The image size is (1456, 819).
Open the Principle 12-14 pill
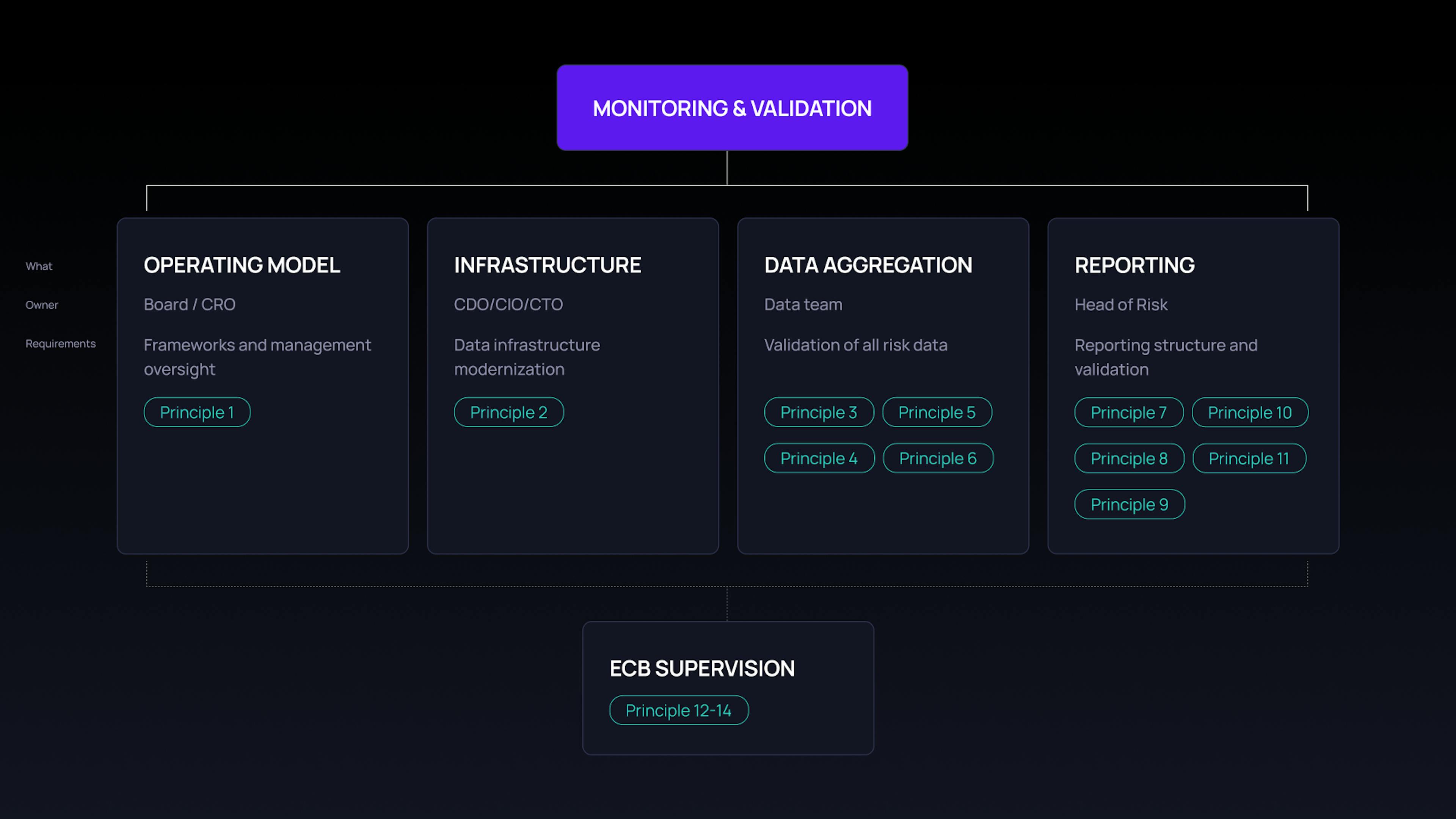click(x=678, y=710)
